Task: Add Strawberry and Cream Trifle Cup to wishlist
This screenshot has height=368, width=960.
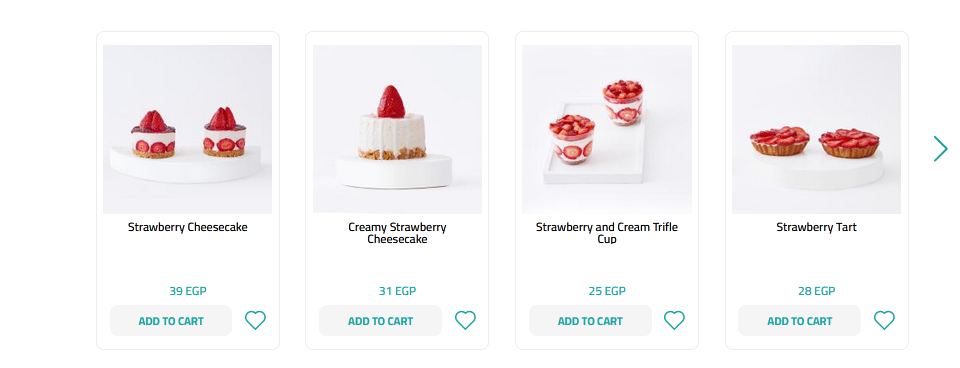Action: (x=674, y=320)
